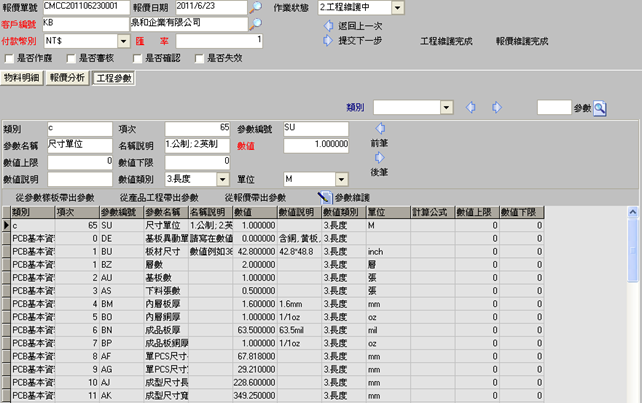Open the 數值類別 3.長度 dropdown
The height and width of the screenshot is (404, 643).
(223, 179)
